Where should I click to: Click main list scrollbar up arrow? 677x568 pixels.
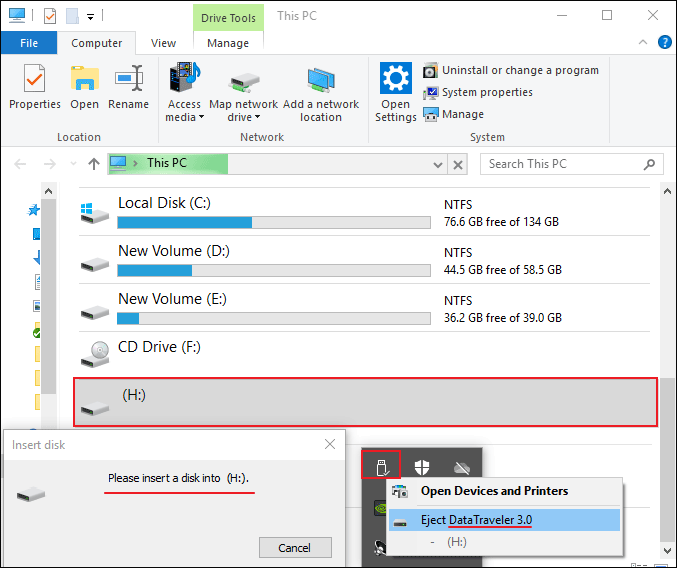pyautogui.click(x=667, y=191)
